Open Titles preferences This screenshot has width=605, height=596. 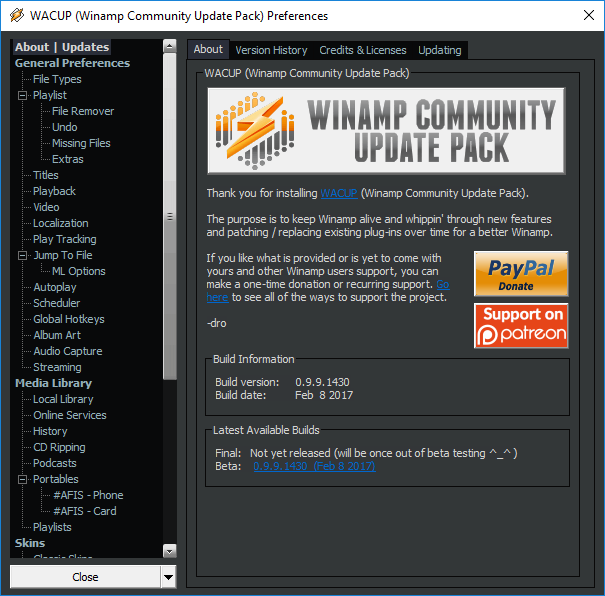click(46, 176)
